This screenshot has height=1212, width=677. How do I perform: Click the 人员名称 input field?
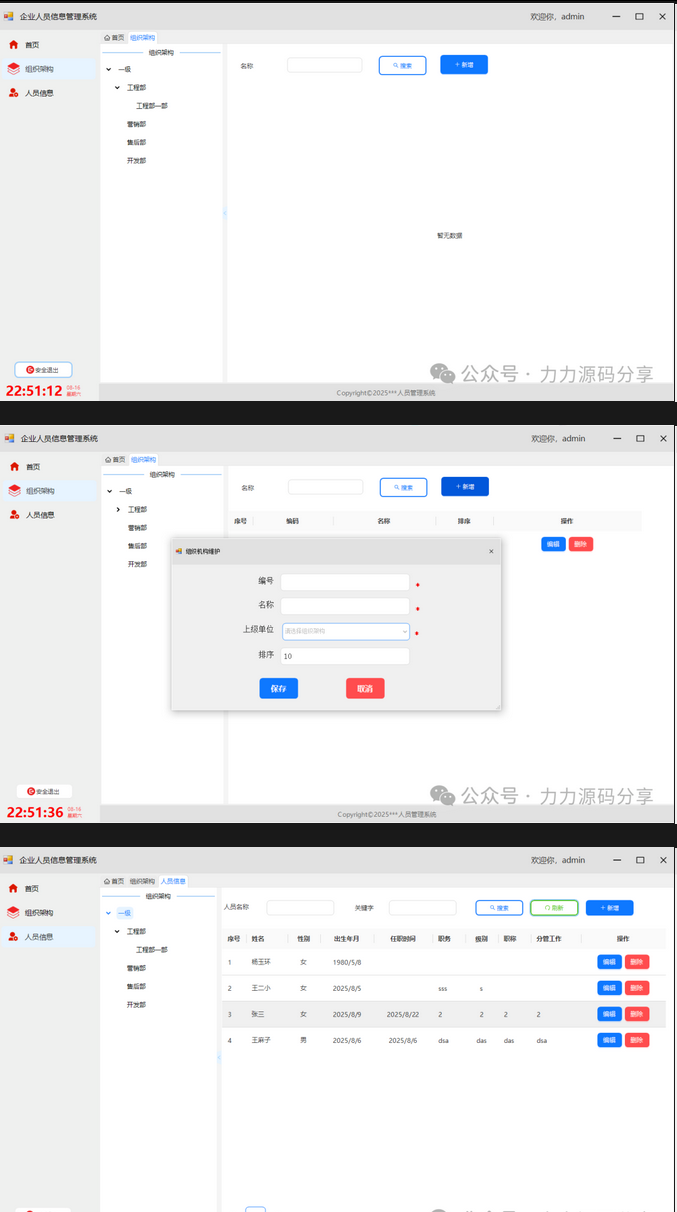click(x=300, y=908)
